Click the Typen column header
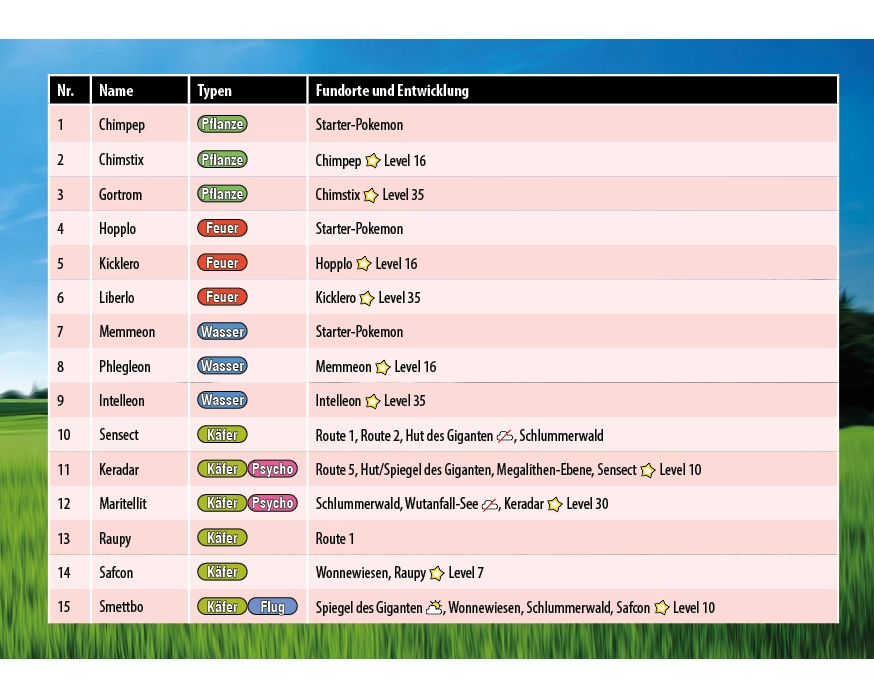The image size is (874, 699). coord(215,91)
